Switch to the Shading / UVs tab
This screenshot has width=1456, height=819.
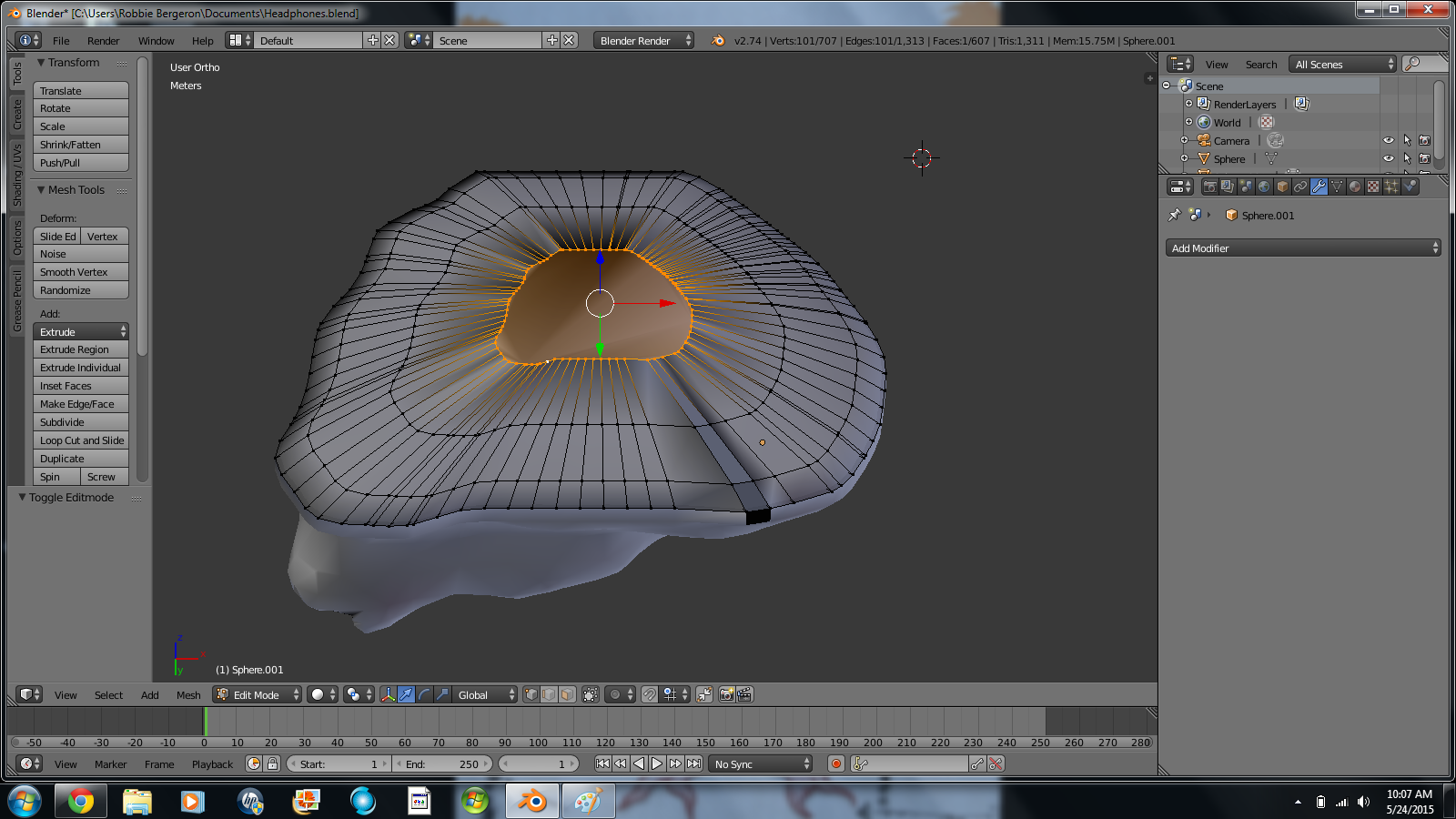coord(16,175)
